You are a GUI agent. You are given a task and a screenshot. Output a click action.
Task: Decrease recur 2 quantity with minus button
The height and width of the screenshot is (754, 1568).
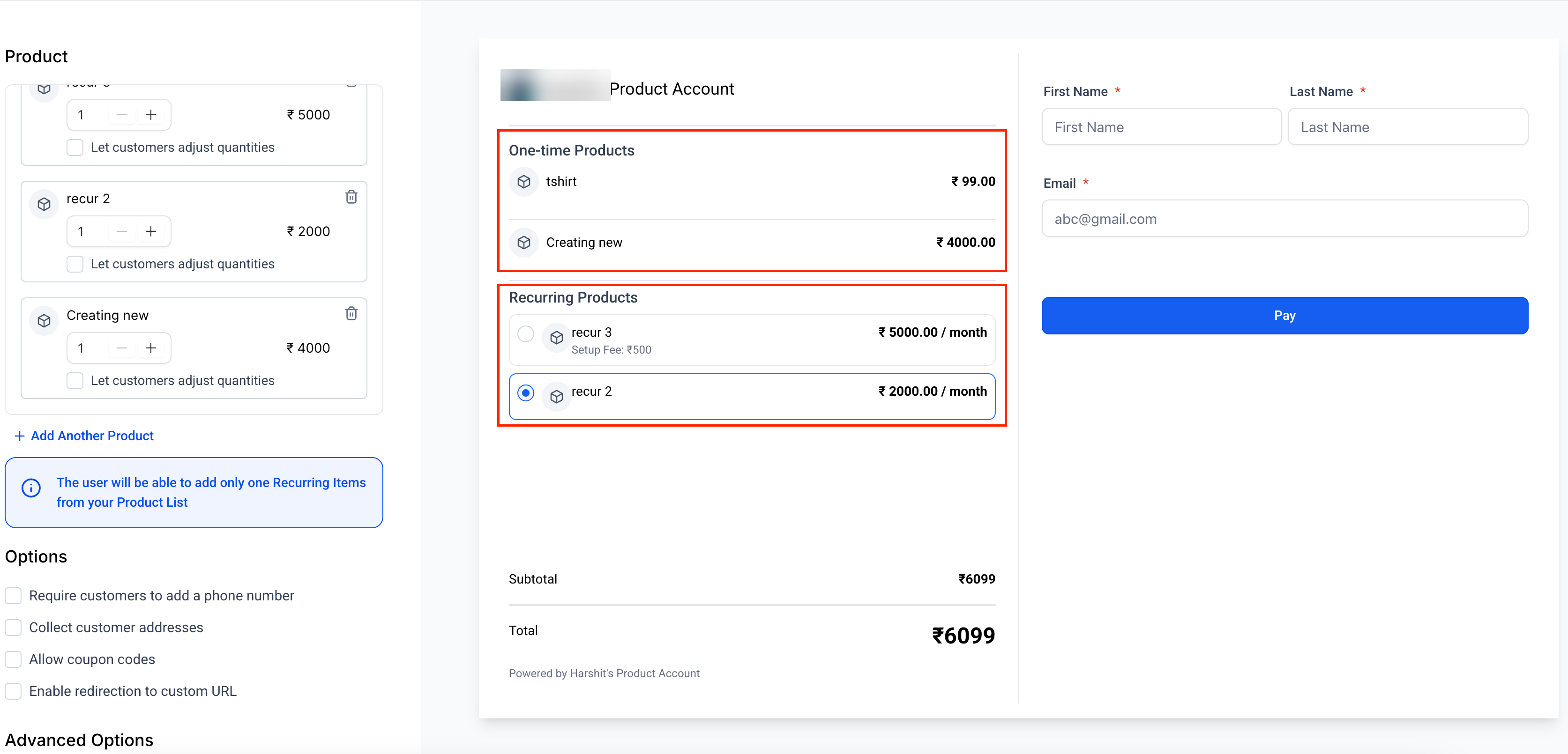pyautogui.click(x=122, y=231)
